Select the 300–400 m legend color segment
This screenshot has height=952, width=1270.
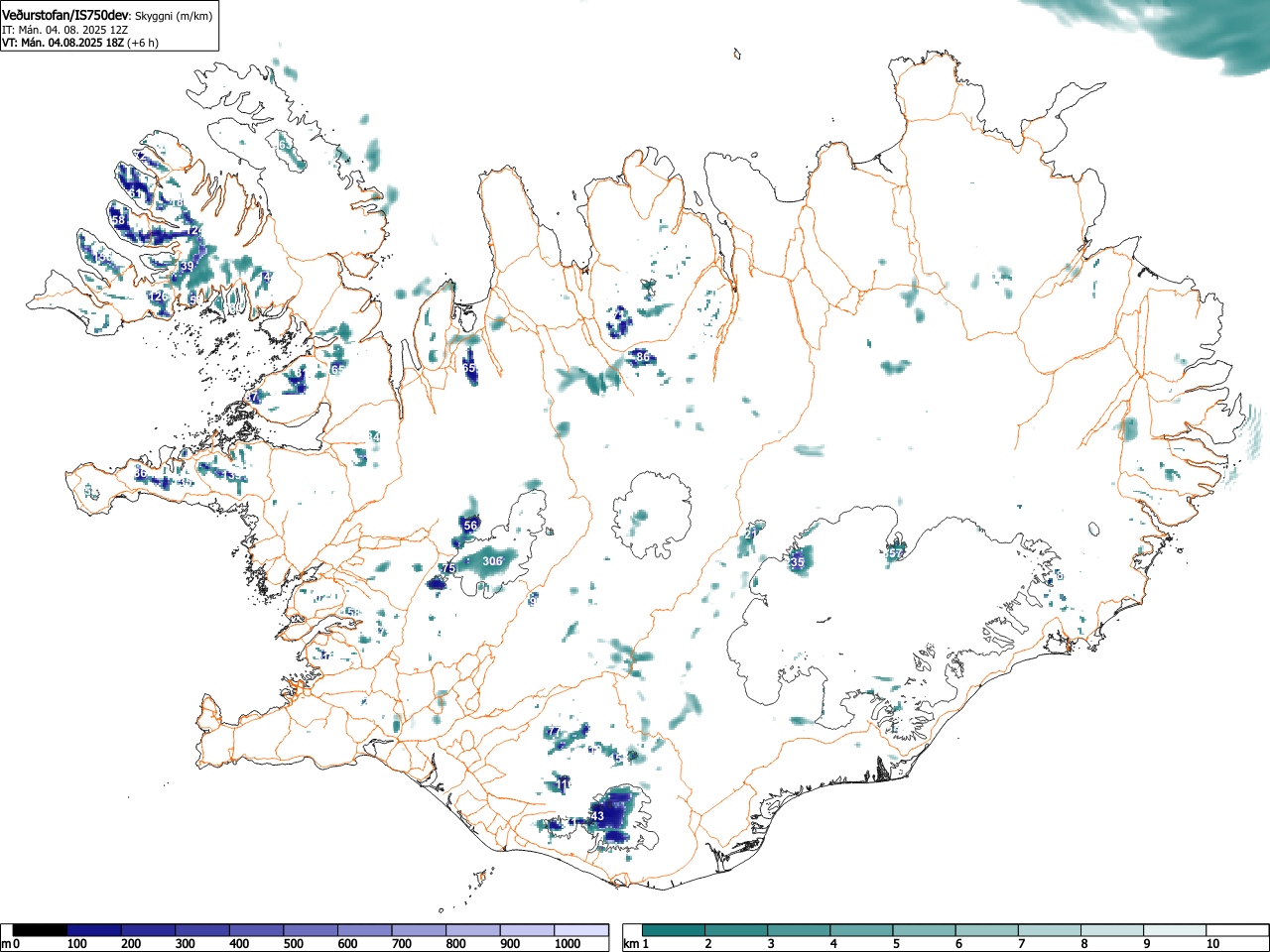(x=202, y=930)
